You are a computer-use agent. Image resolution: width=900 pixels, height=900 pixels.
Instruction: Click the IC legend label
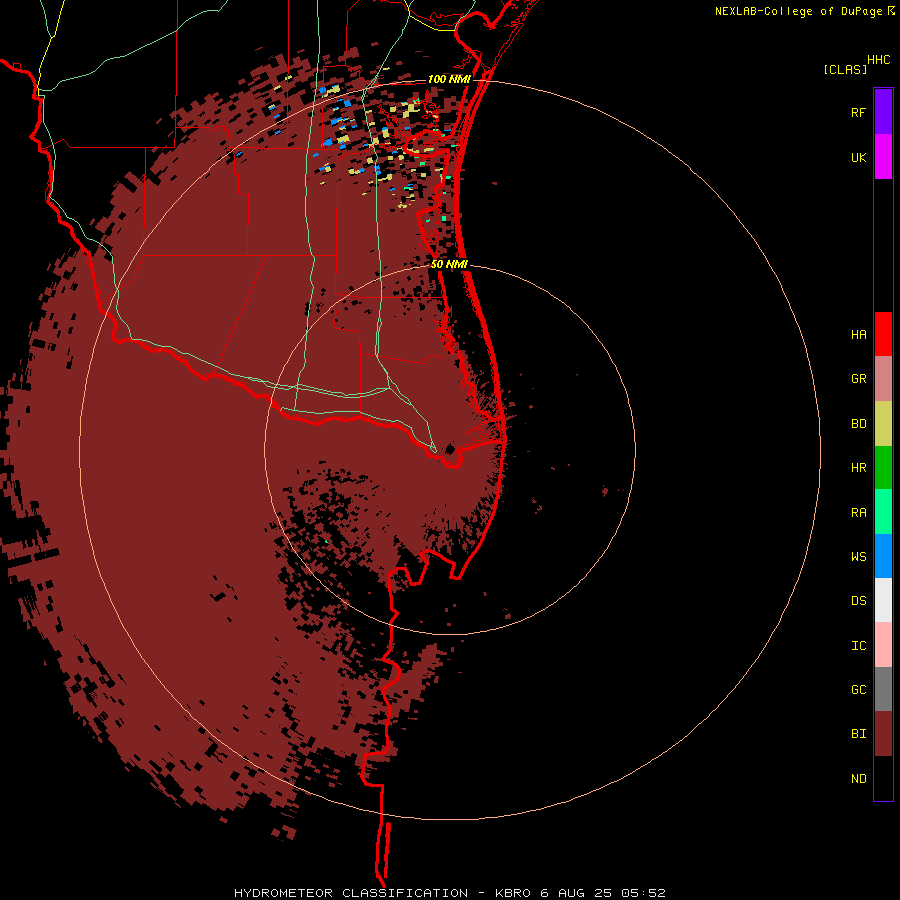pyautogui.click(x=858, y=645)
